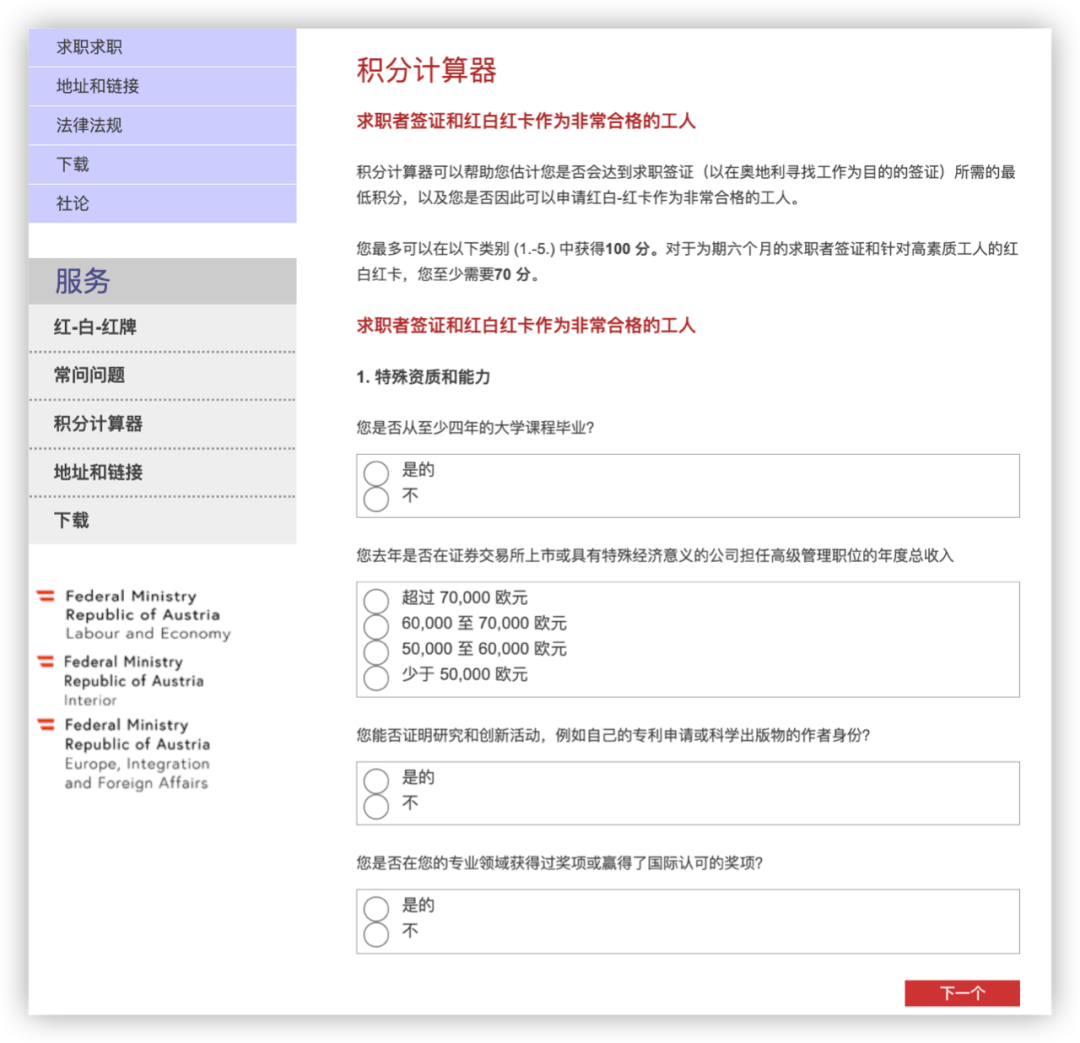Choose income 60,000 至 70,000 欧元

(376, 626)
